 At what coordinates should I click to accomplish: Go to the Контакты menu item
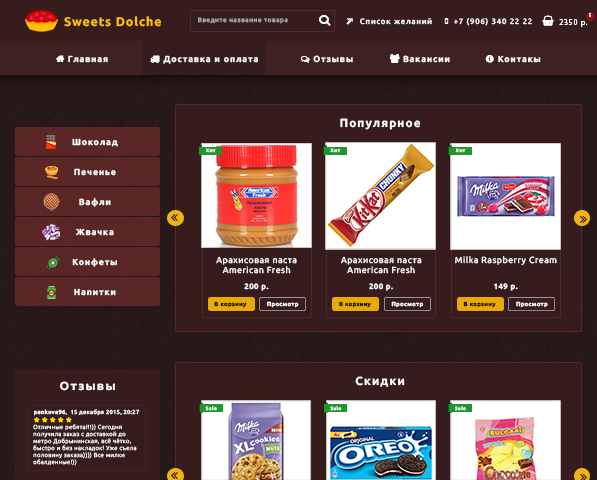click(x=513, y=59)
